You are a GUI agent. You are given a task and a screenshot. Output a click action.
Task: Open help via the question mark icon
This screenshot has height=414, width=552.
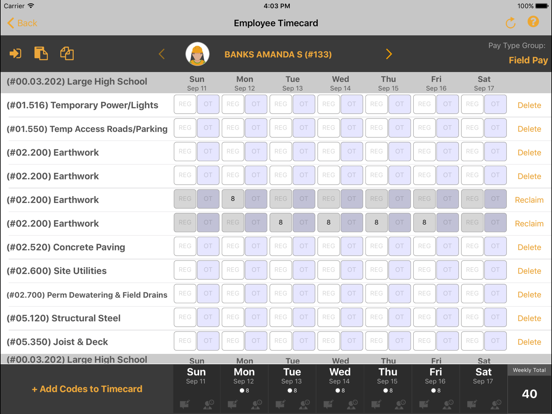pos(533,22)
